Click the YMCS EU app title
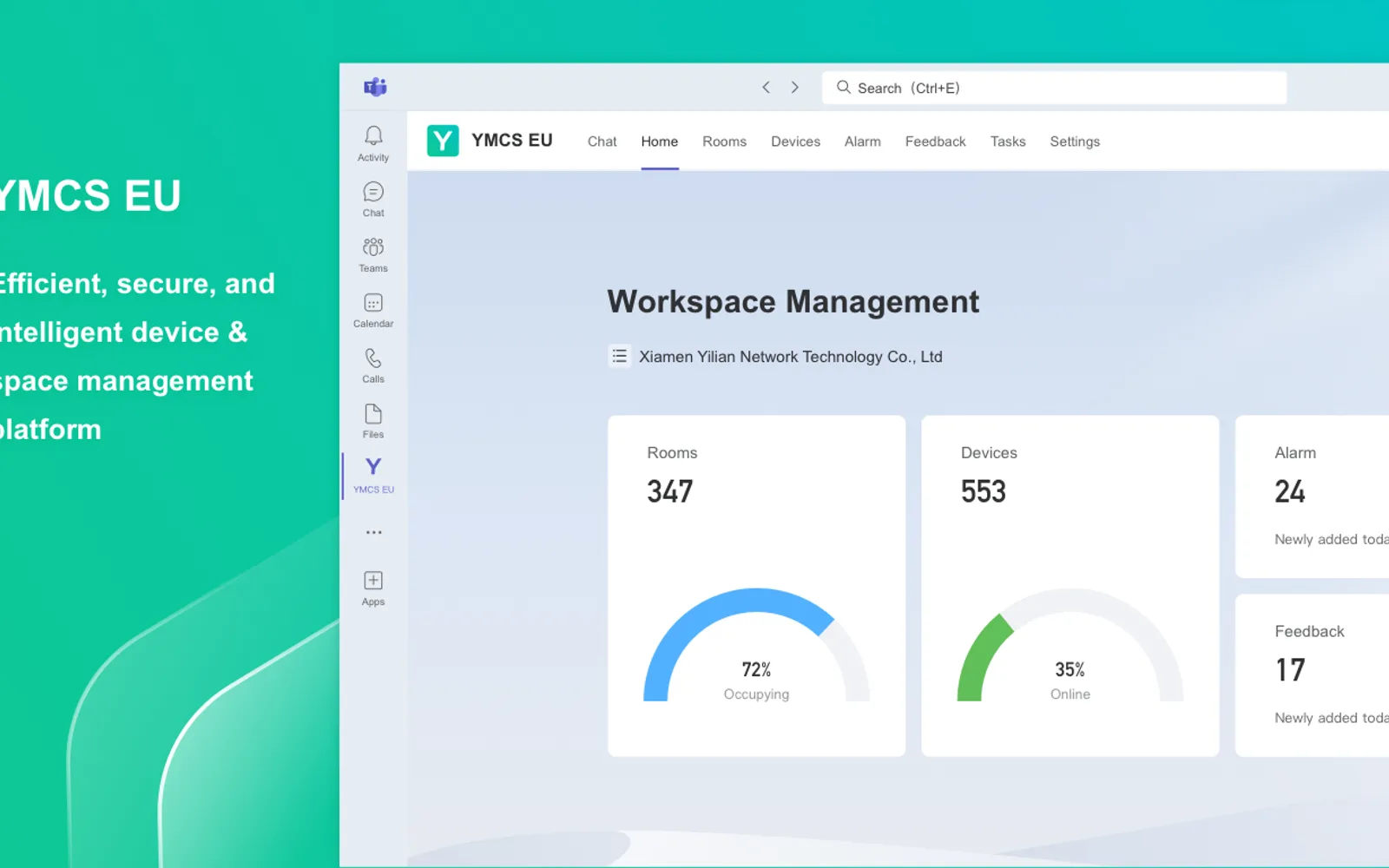The image size is (1389, 868). click(512, 141)
